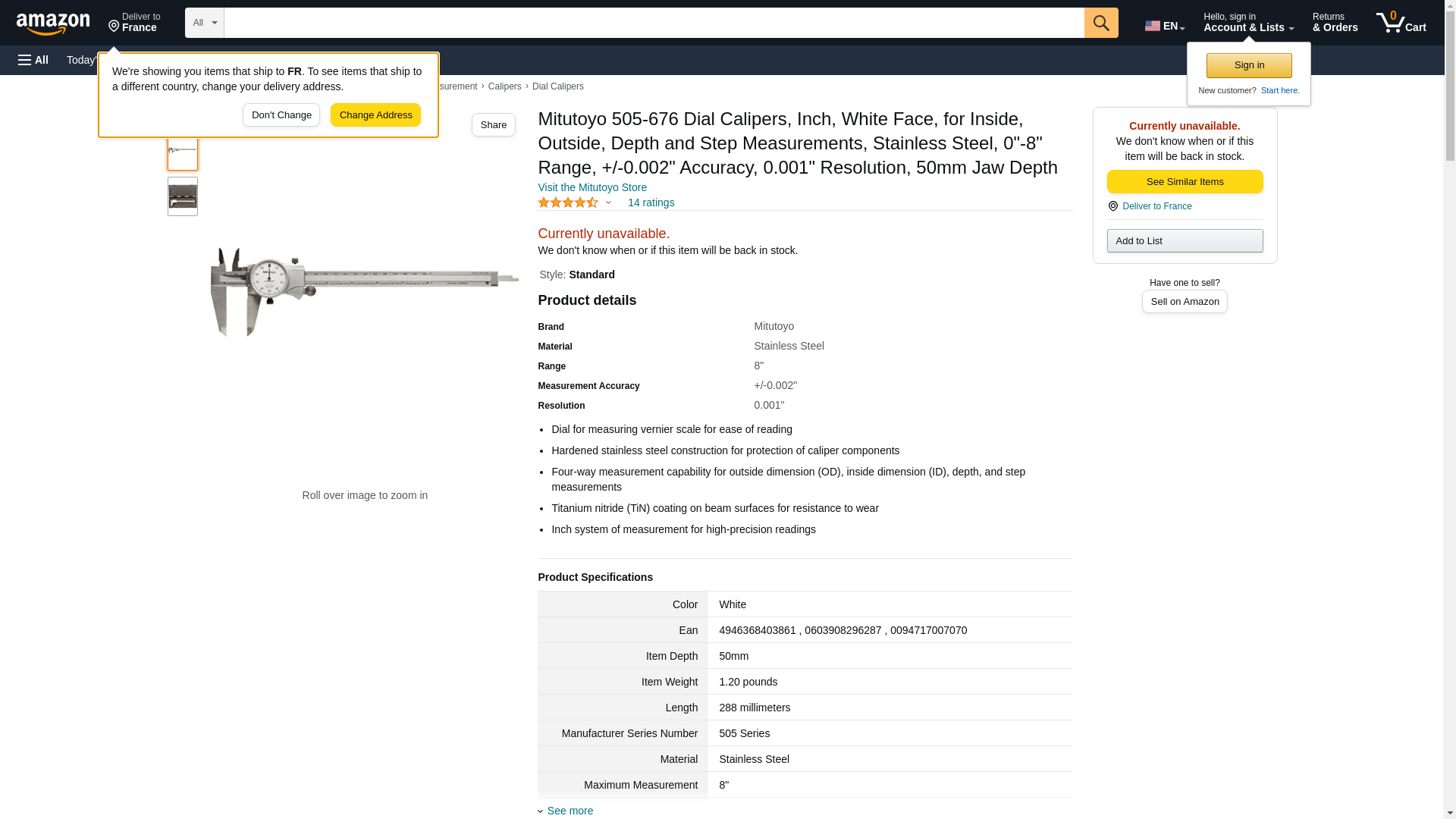Click the search magnifier Go button
The image size is (1456, 819).
1100,23
